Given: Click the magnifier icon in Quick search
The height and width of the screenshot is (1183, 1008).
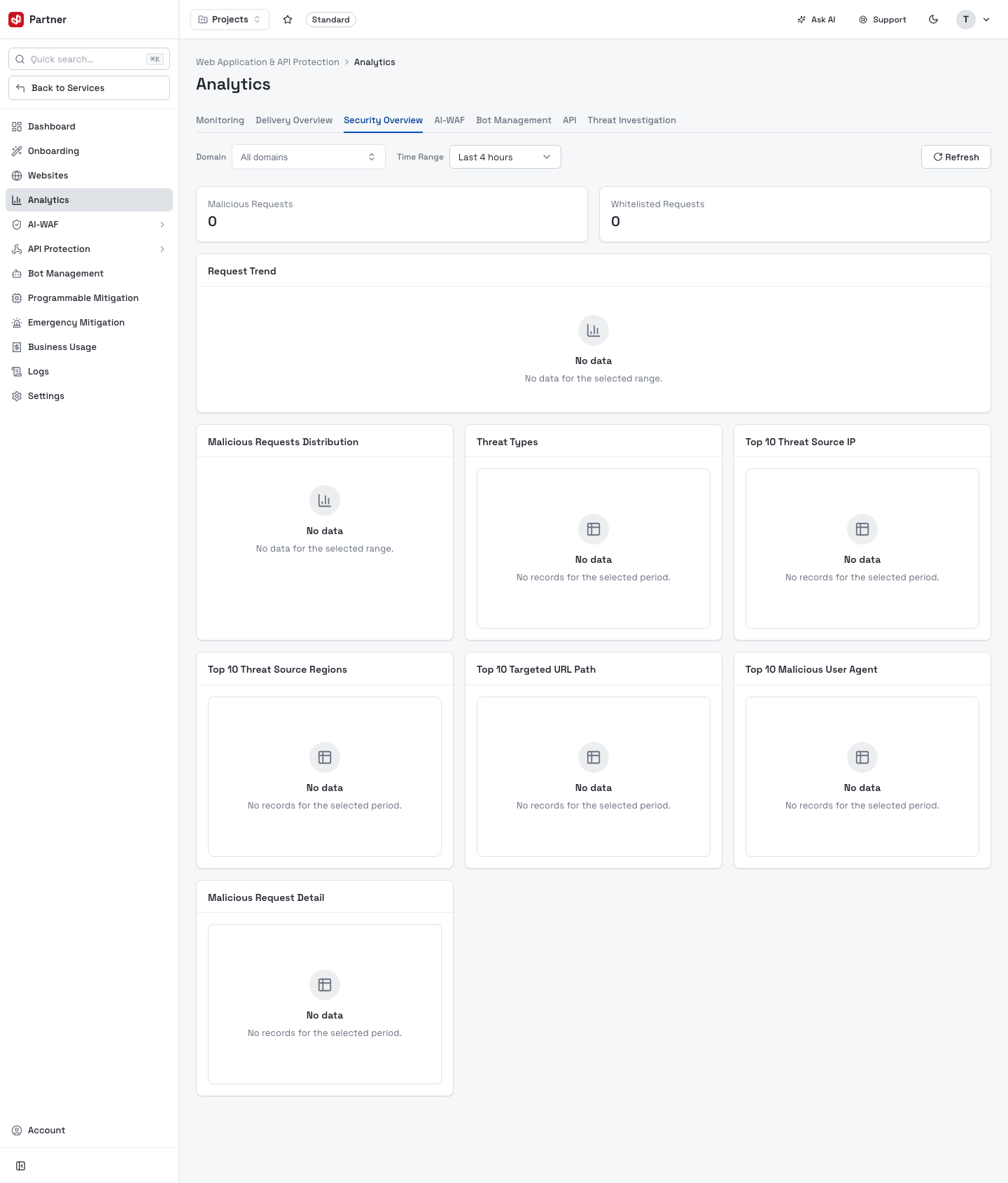Looking at the screenshot, I should tap(20, 59).
